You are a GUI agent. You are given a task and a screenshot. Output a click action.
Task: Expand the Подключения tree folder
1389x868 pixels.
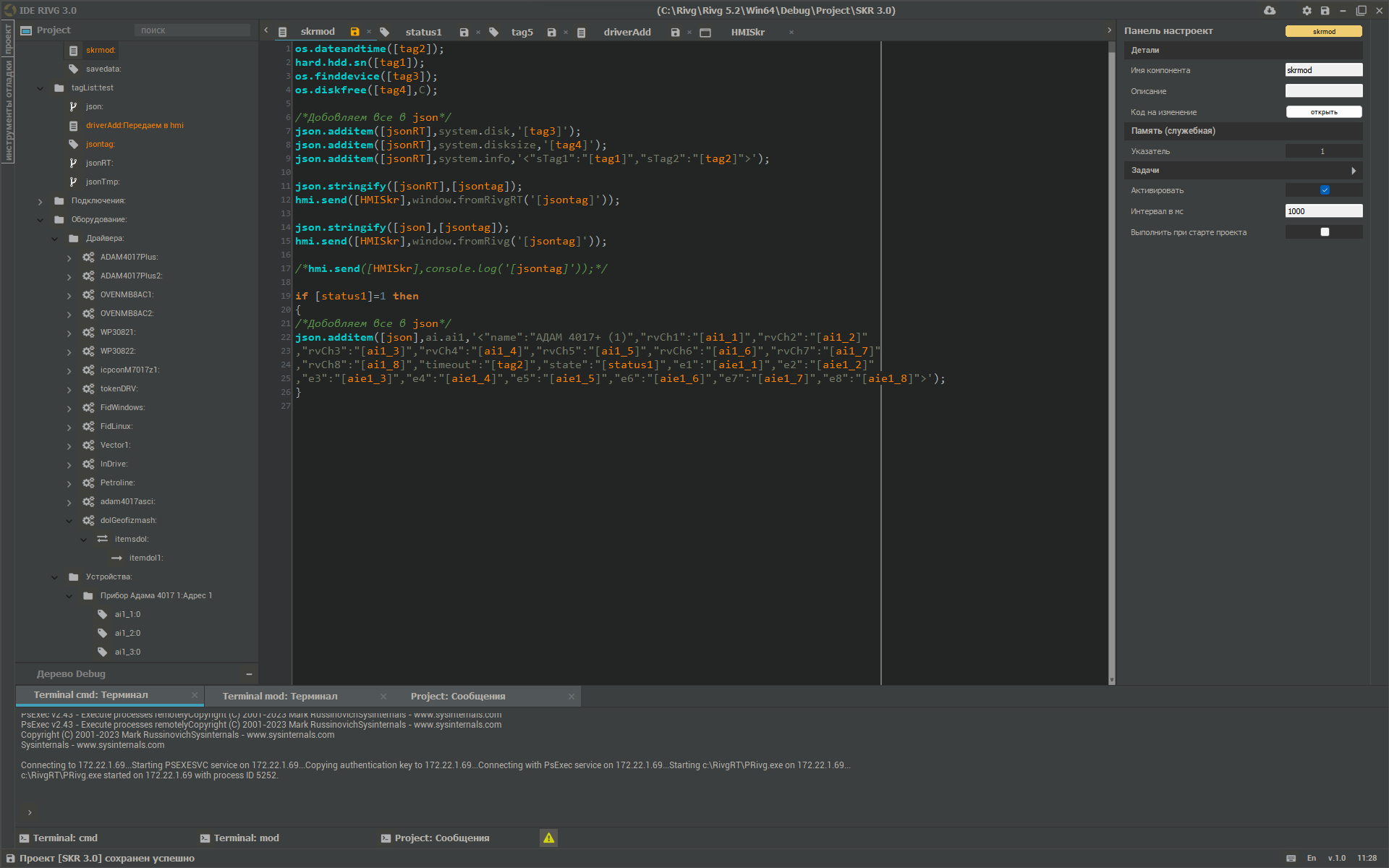(41, 201)
